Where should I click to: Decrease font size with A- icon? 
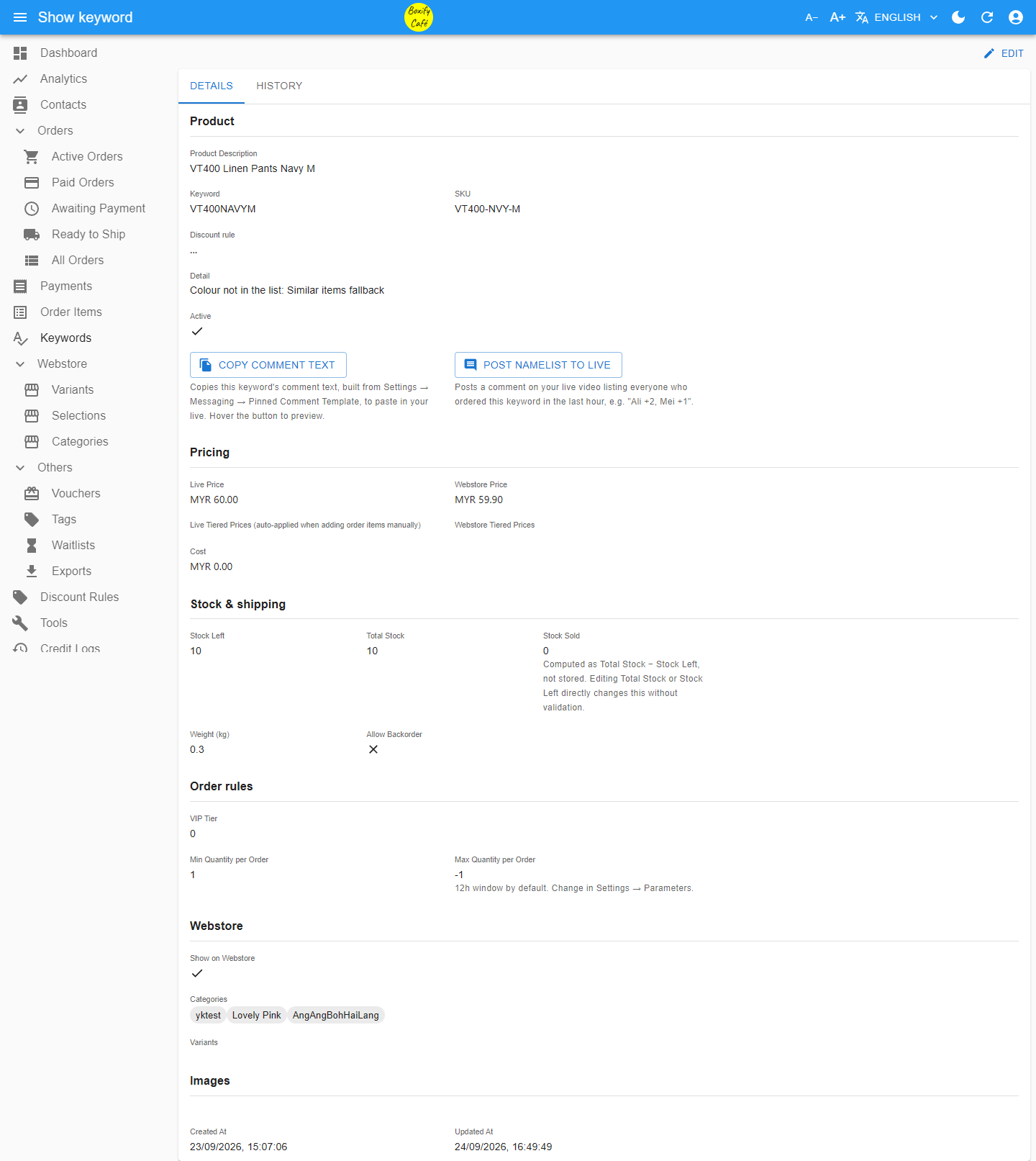[812, 17]
